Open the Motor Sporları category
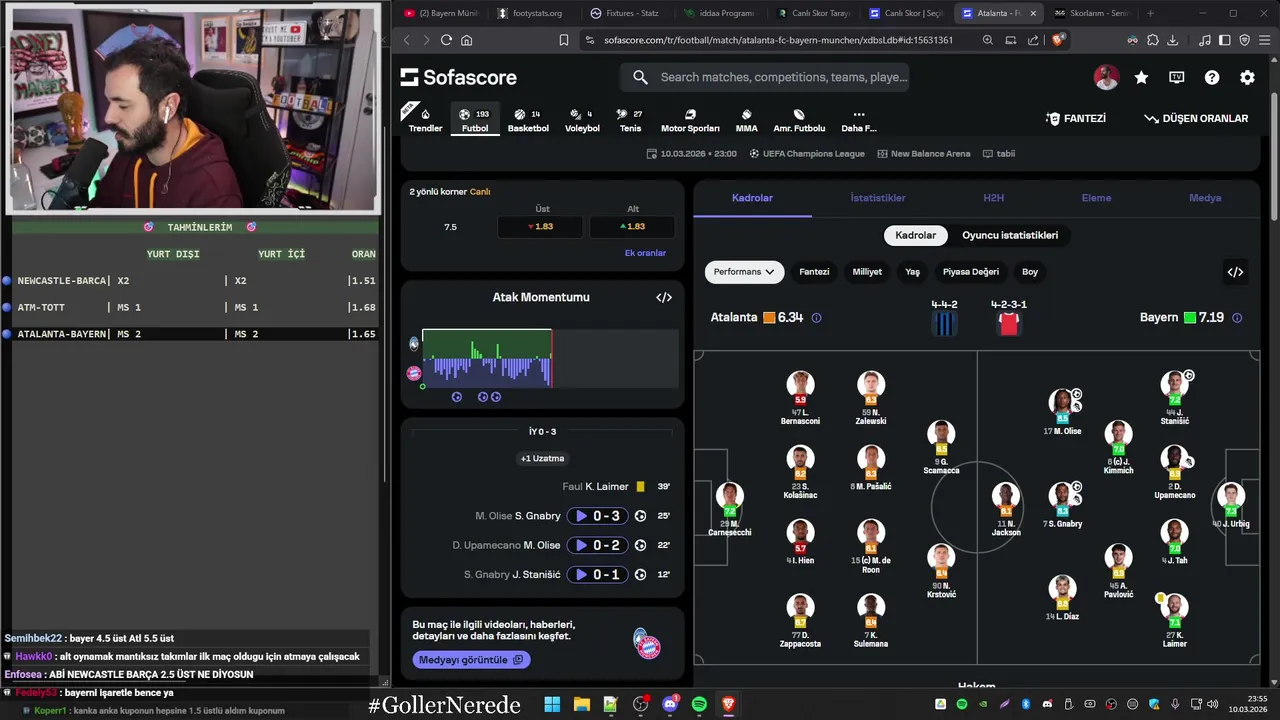The height and width of the screenshot is (720, 1280). (x=690, y=120)
